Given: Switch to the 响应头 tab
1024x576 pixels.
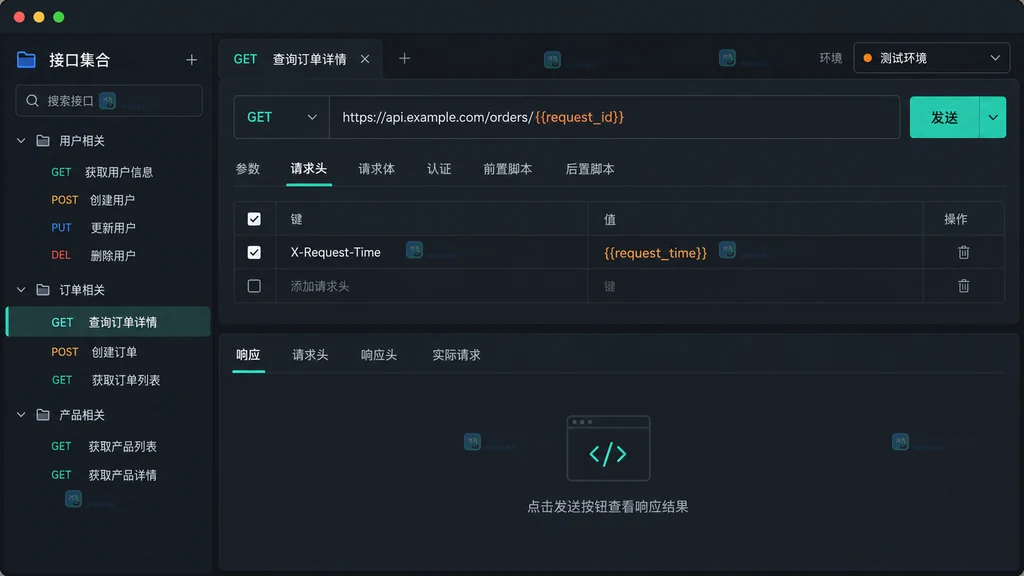Looking at the screenshot, I should tap(379, 355).
